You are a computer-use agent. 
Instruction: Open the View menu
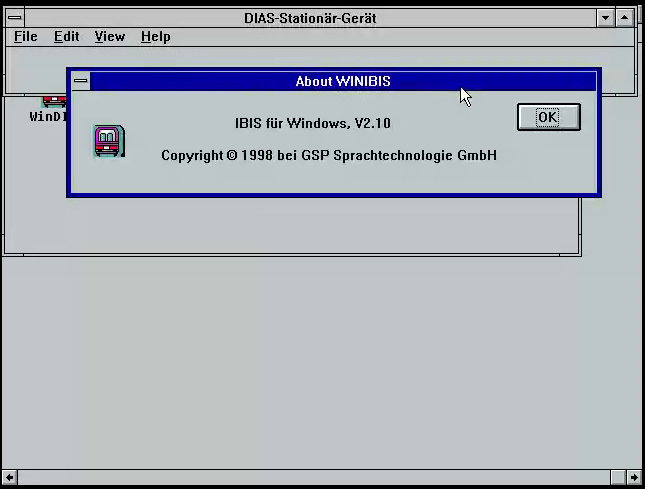click(109, 37)
